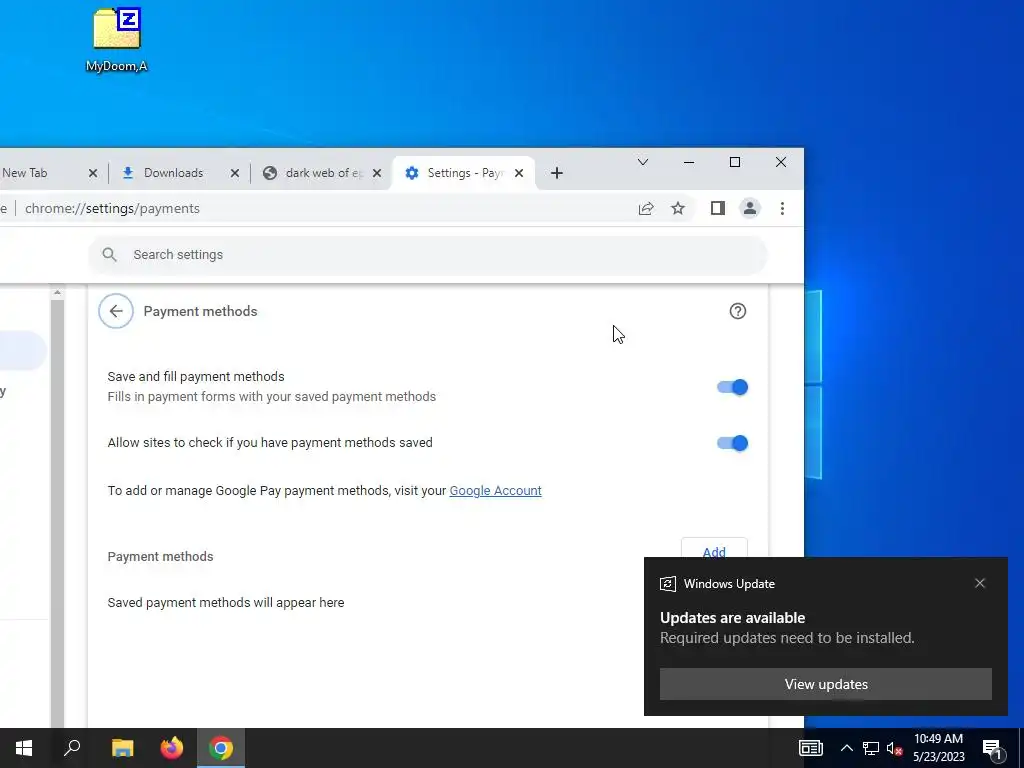Click the 'Payment methods' page heading
This screenshot has width=1024, height=768.
200,312
